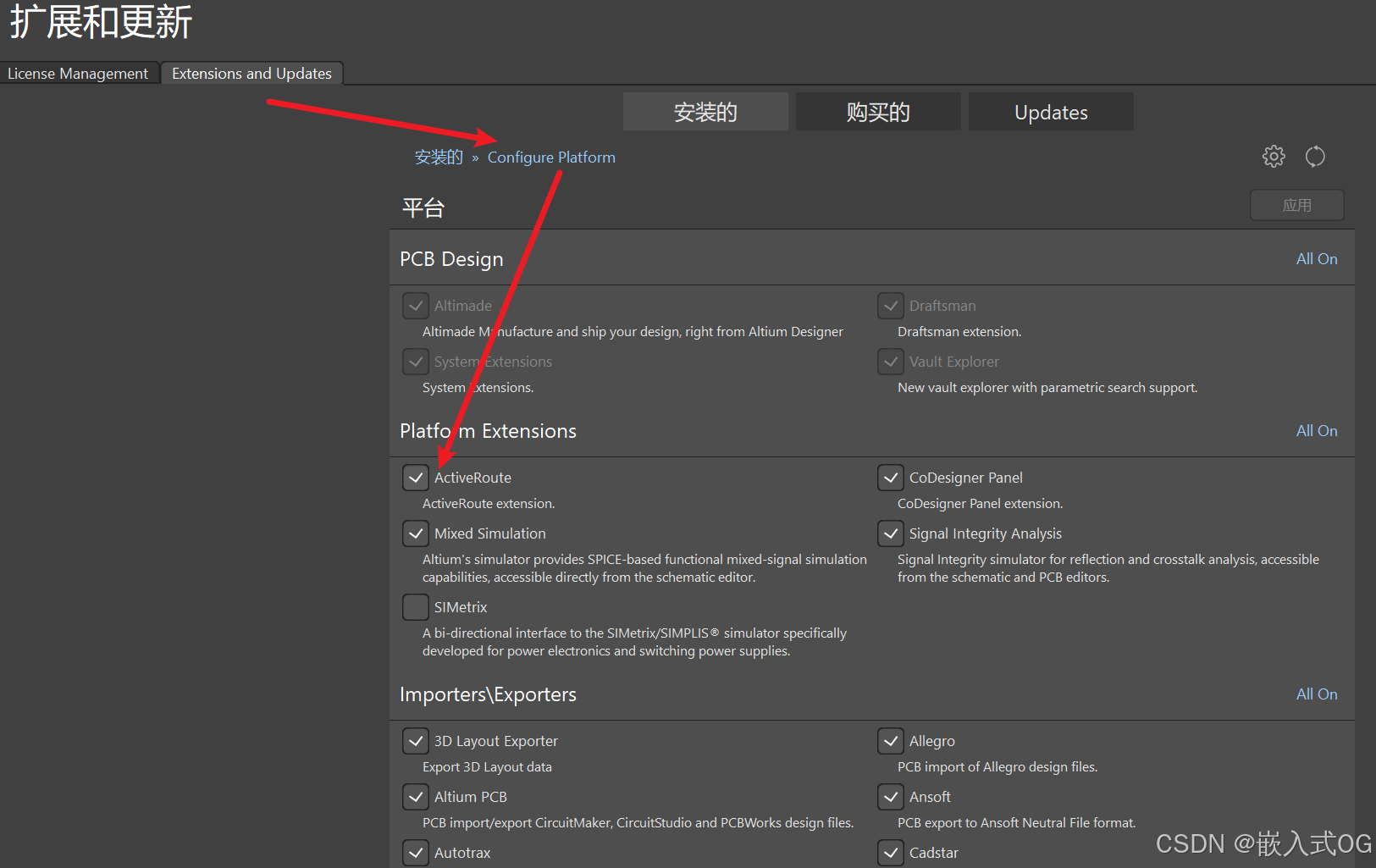Screen dimensions: 1376x868
Task: Toggle the Allegro importer checkbox
Action: click(891, 741)
